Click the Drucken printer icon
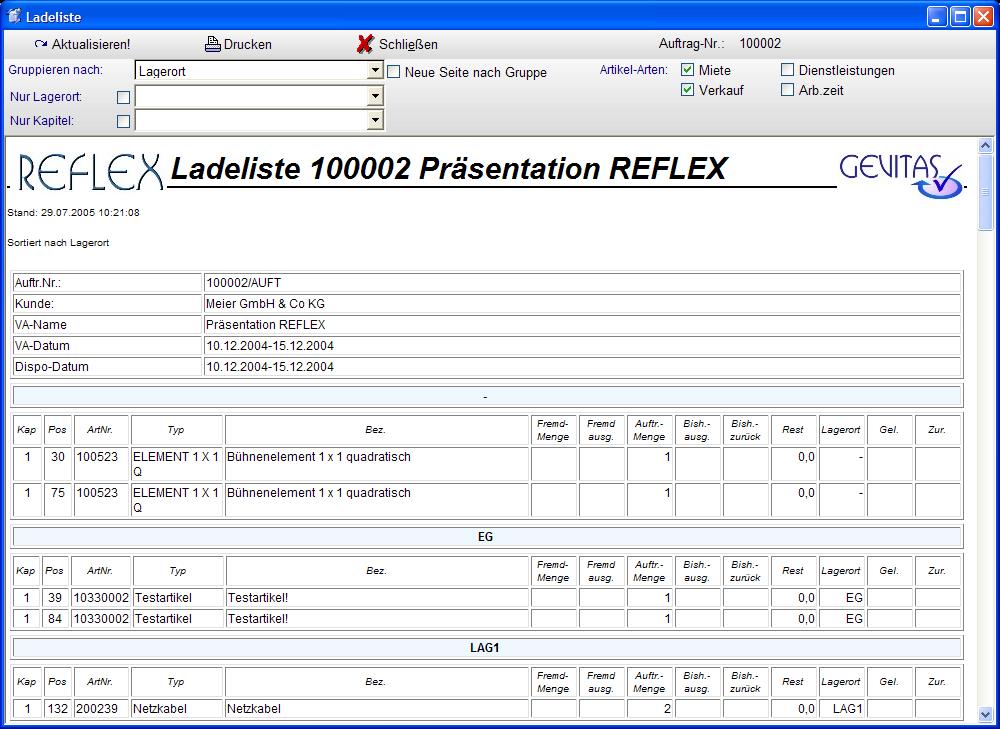This screenshot has height=729, width=1000. [x=212, y=44]
